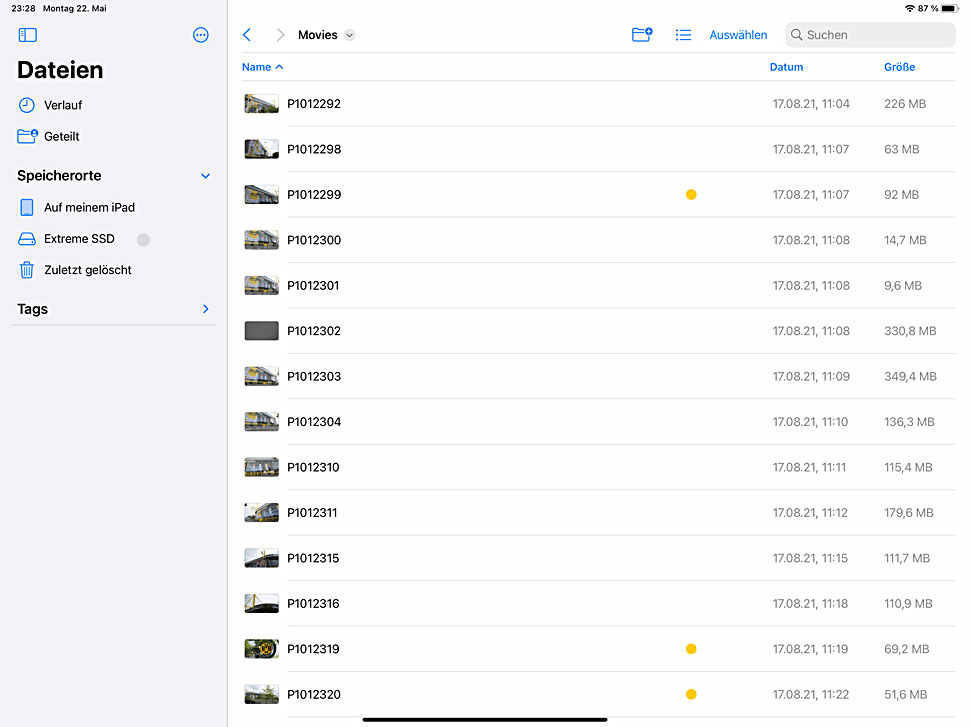The width and height of the screenshot is (970, 727).
Task: Open the P1012298 video thumbnail
Action: pos(261,149)
